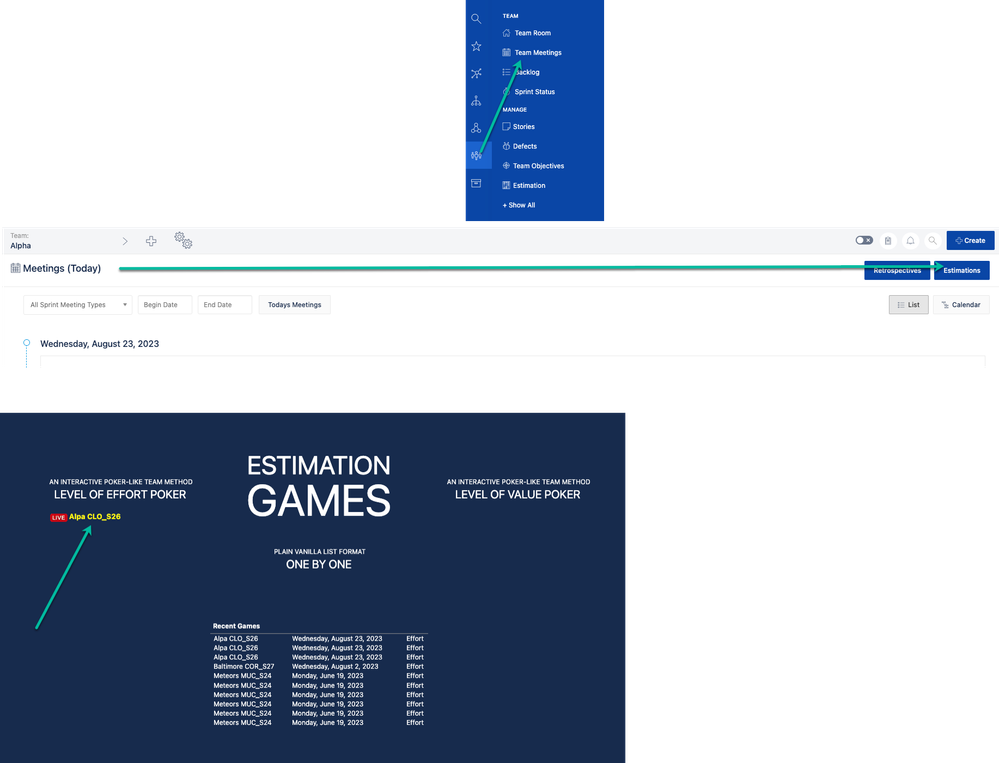Open the highlighted team people icon in sidebar
The height and width of the screenshot is (763, 999).
pyautogui.click(x=478, y=155)
